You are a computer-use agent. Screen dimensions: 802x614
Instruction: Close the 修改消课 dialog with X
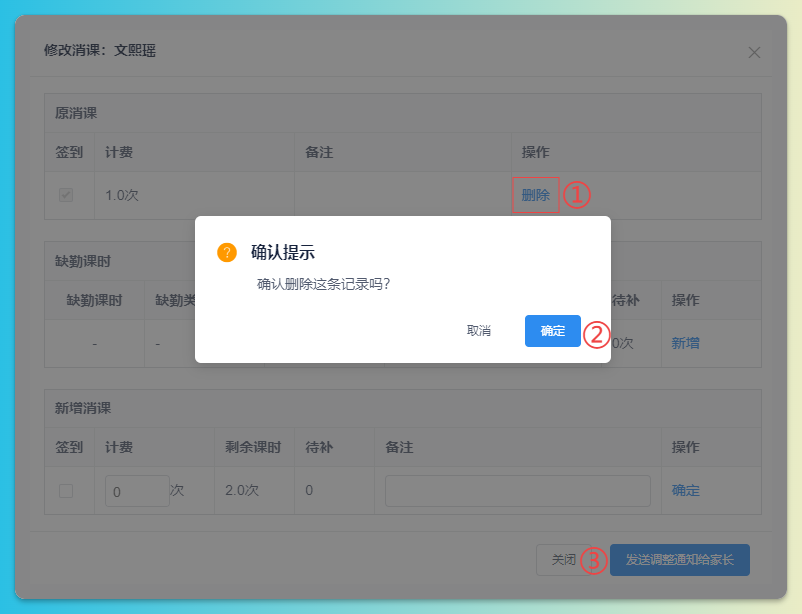pos(754,52)
